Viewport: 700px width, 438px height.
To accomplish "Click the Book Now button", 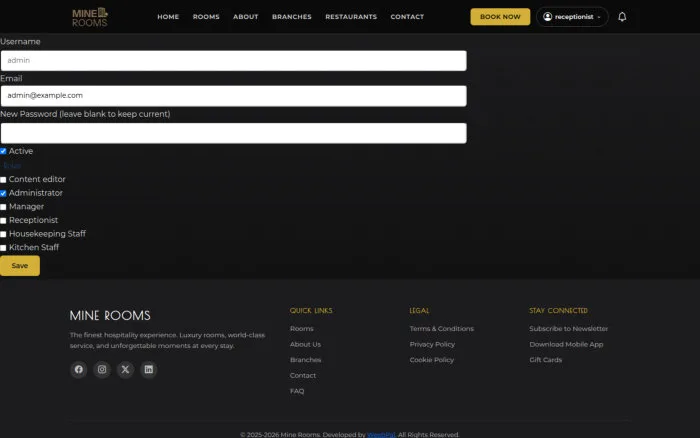I will coord(500,17).
